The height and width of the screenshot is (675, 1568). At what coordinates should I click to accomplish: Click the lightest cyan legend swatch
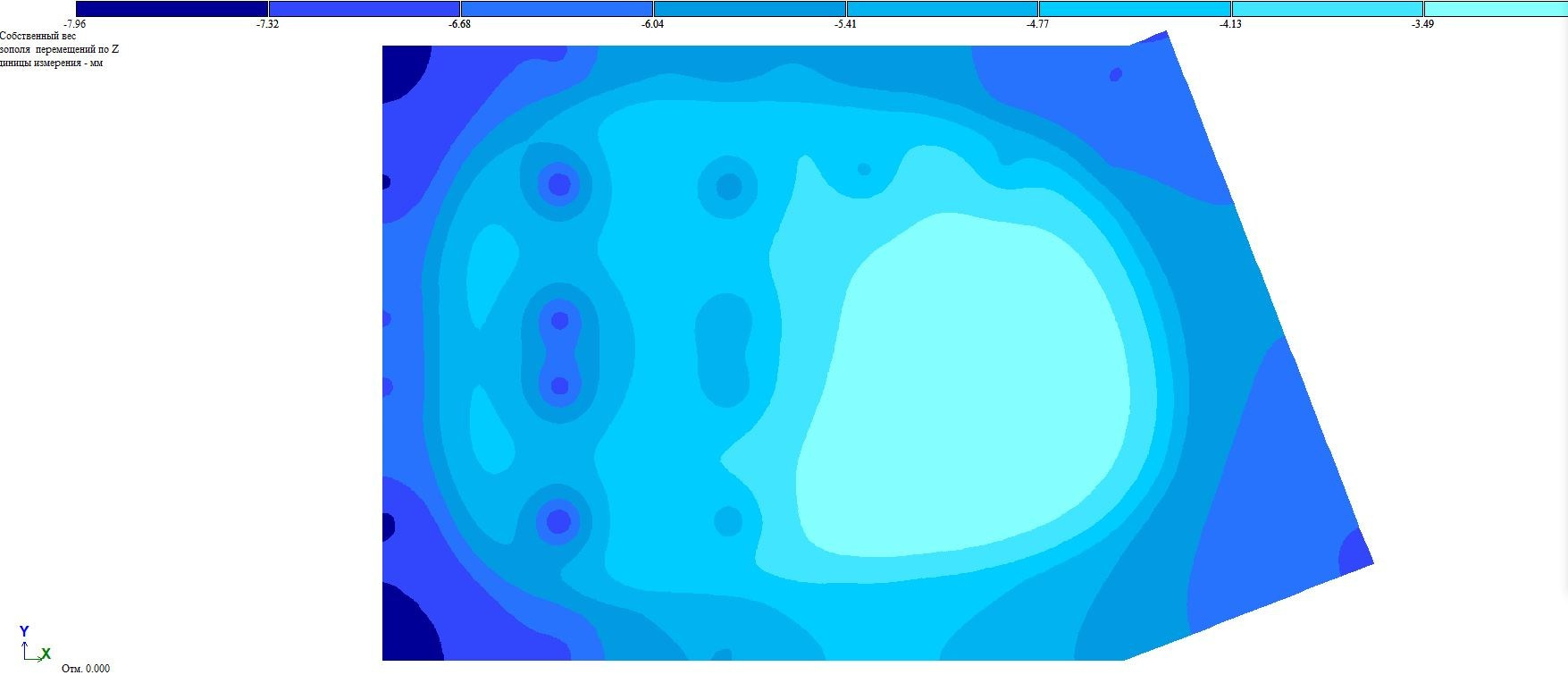pos(1497,9)
